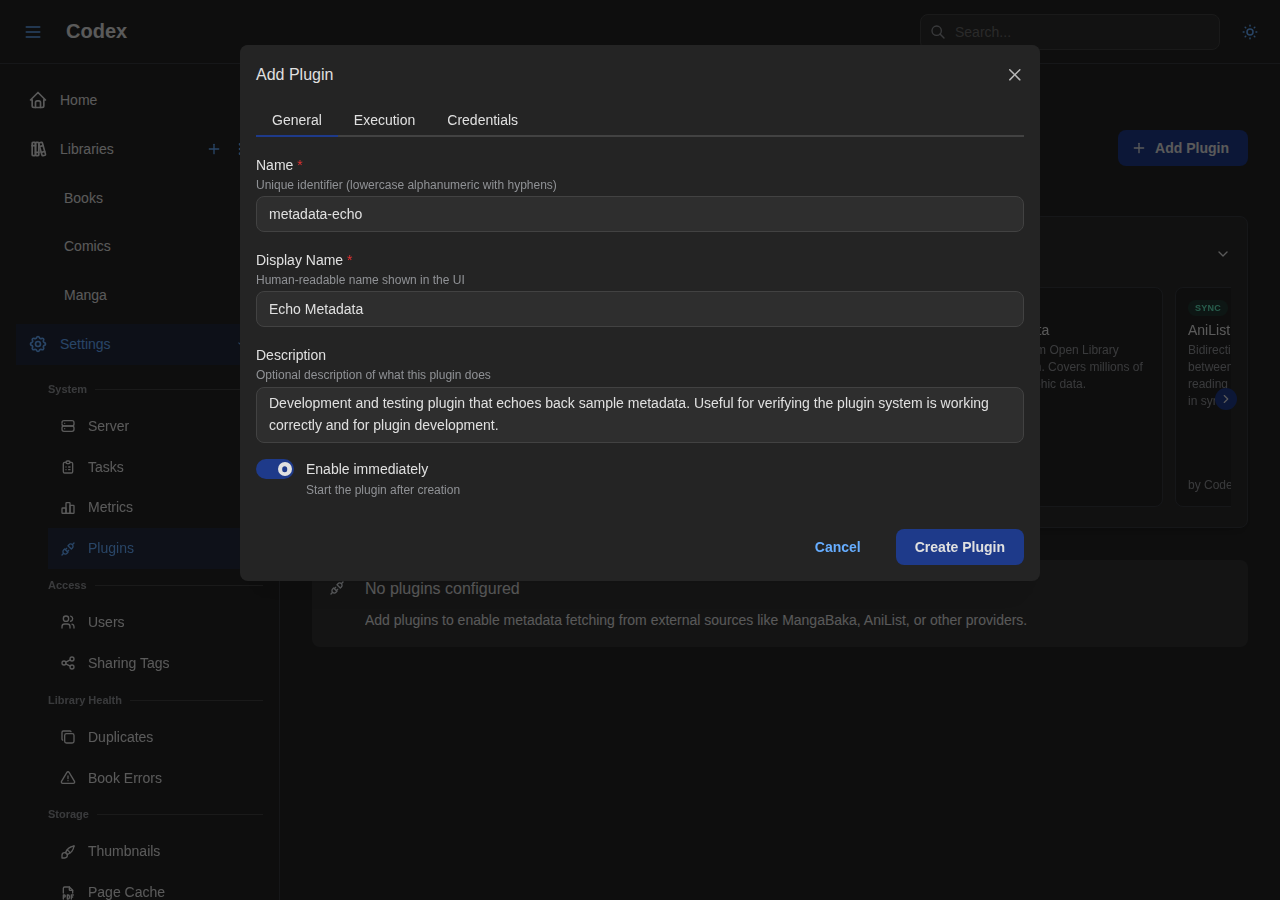Click the right arrow on the AniList card

1226,399
